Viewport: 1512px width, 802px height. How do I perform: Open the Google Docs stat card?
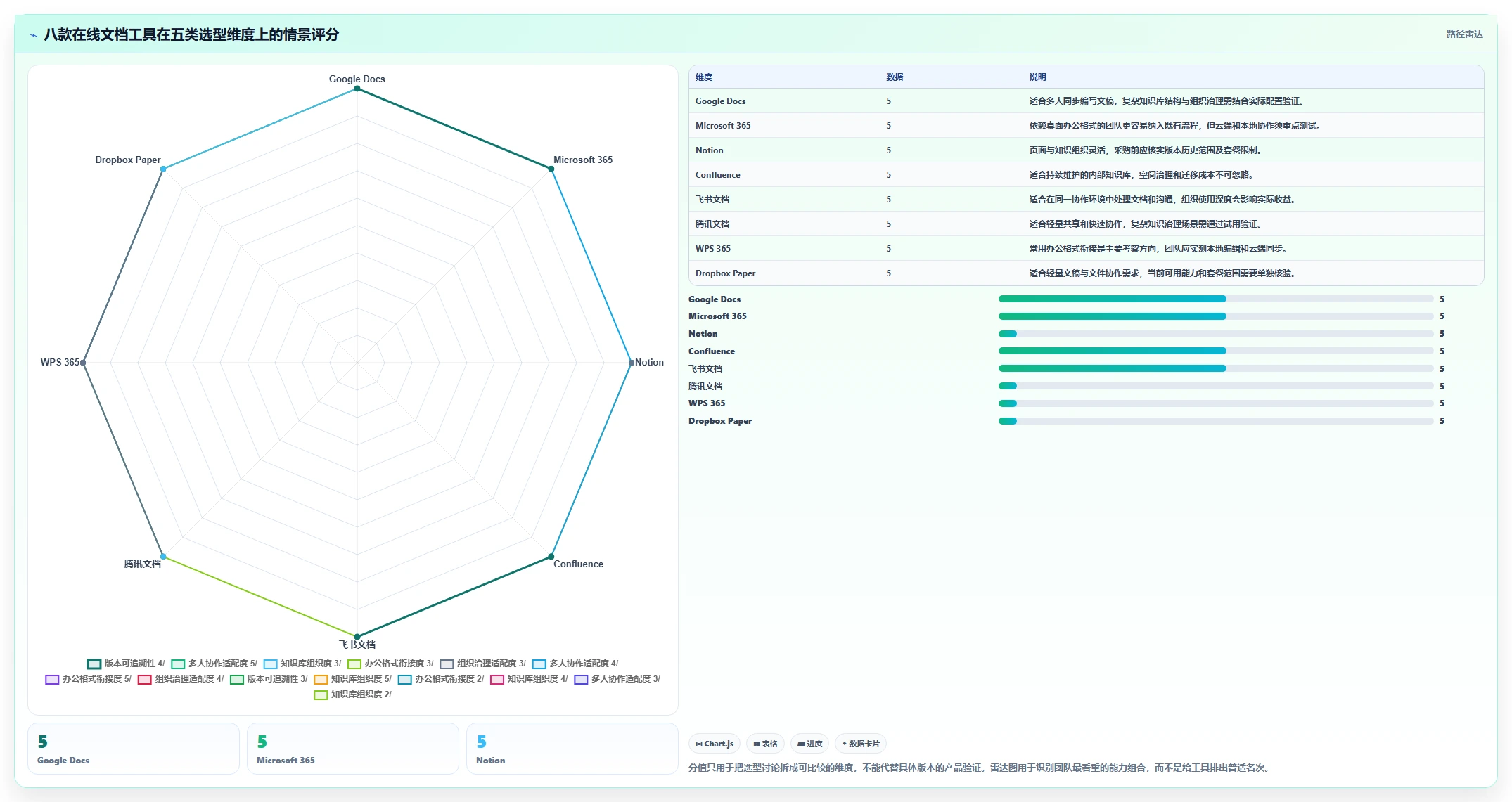coord(134,749)
